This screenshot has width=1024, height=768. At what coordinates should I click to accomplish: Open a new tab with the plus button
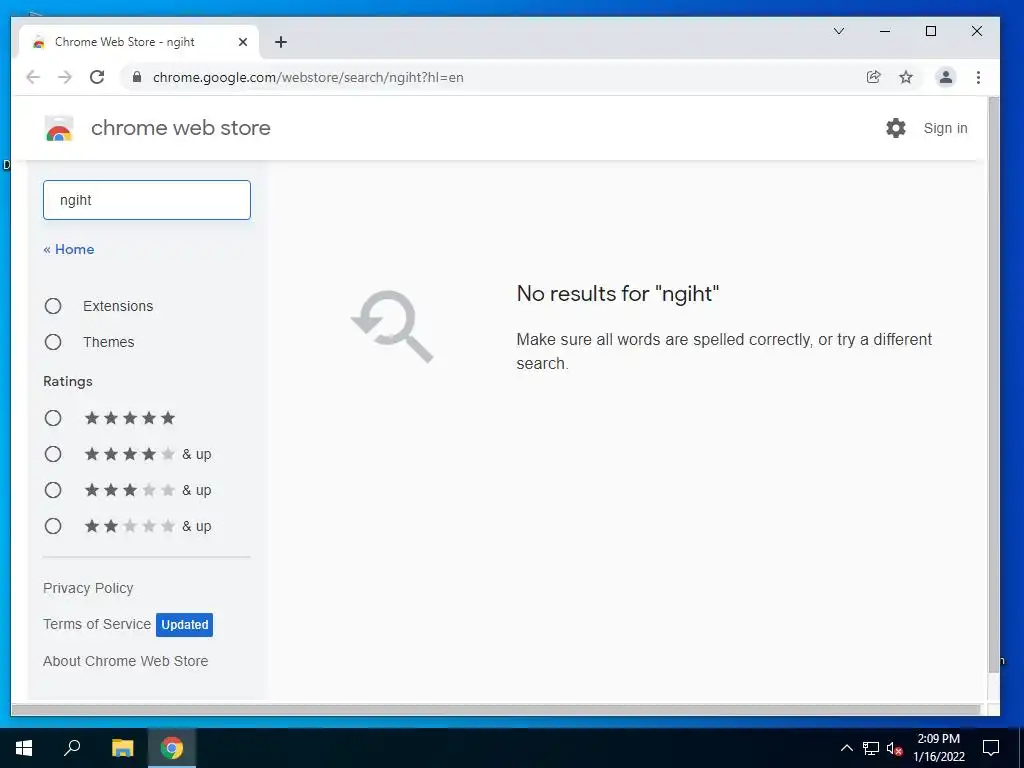(281, 42)
